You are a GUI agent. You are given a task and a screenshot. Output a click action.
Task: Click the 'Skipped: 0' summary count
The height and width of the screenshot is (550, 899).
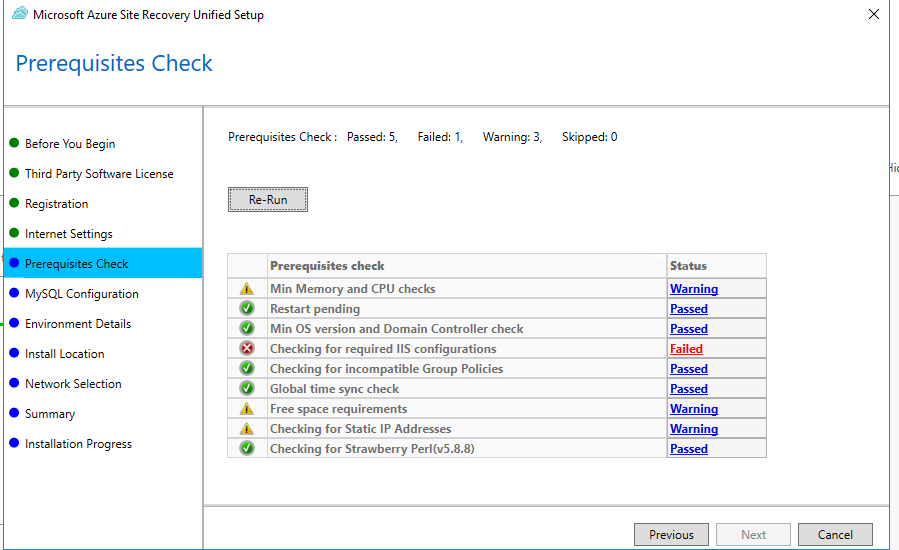(x=589, y=136)
